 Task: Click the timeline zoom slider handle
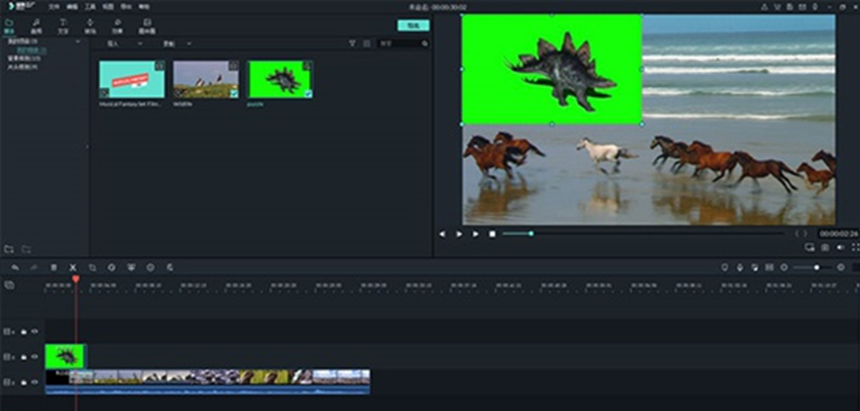click(x=817, y=267)
